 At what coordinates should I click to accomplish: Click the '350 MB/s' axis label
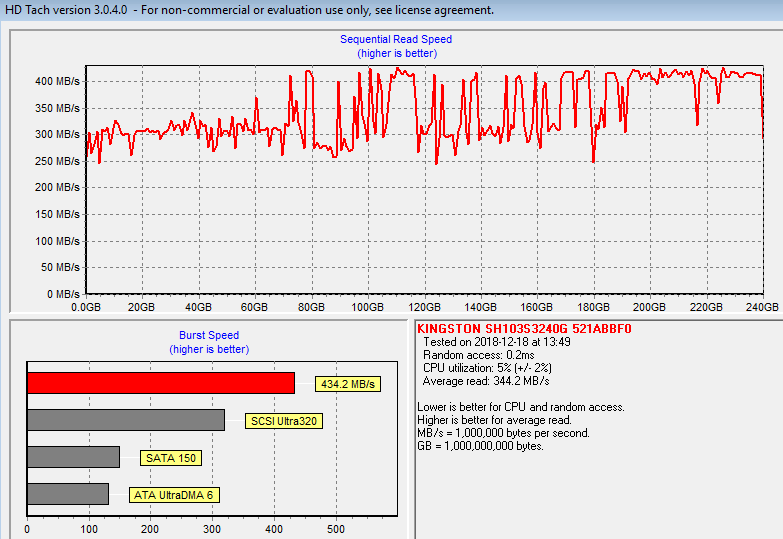click(57, 108)
